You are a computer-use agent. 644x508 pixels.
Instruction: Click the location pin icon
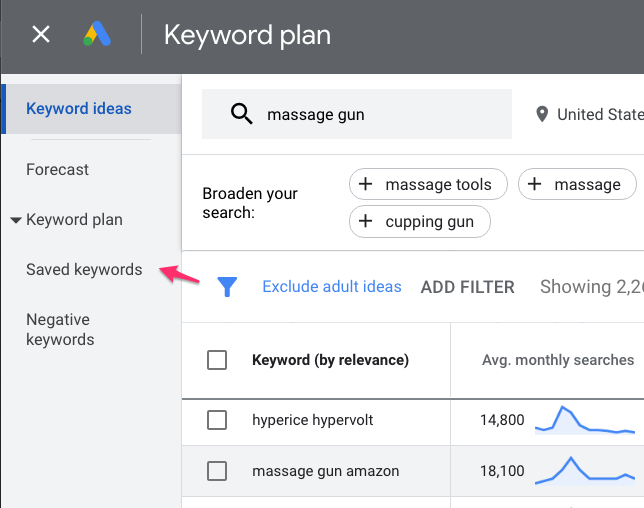pos(542,114)
